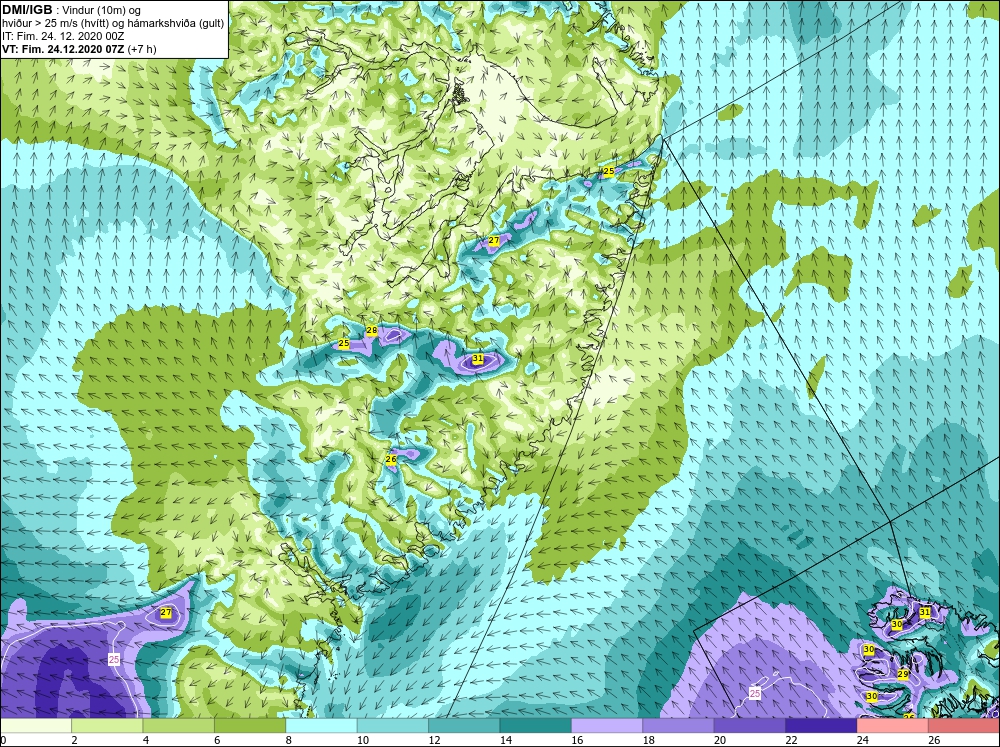
Task: Click the 24–26 m/s salmon legend swatch
Action: [893, 726]
